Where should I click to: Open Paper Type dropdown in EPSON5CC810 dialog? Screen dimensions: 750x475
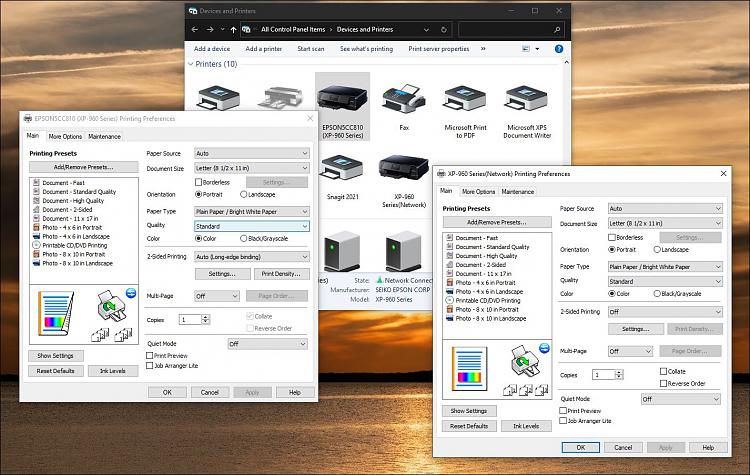tap(252, 211)
